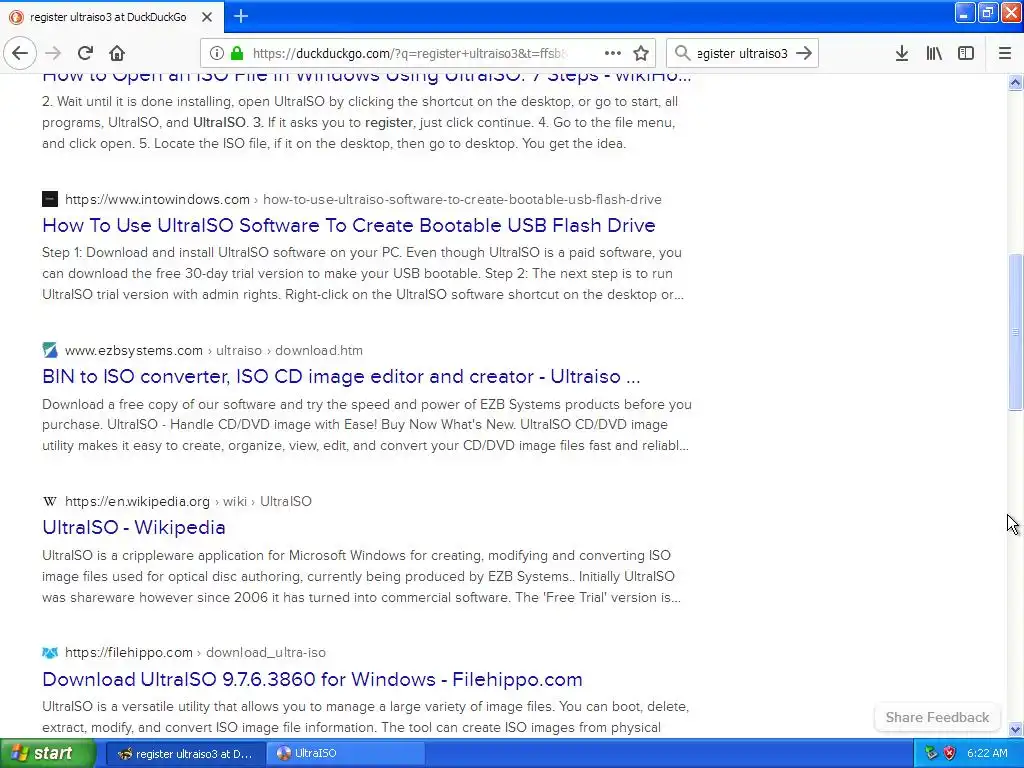This screenshot has height=768, width=1024.
Task: Click the intowindows.com site favicon
Action: click(50, 199)
